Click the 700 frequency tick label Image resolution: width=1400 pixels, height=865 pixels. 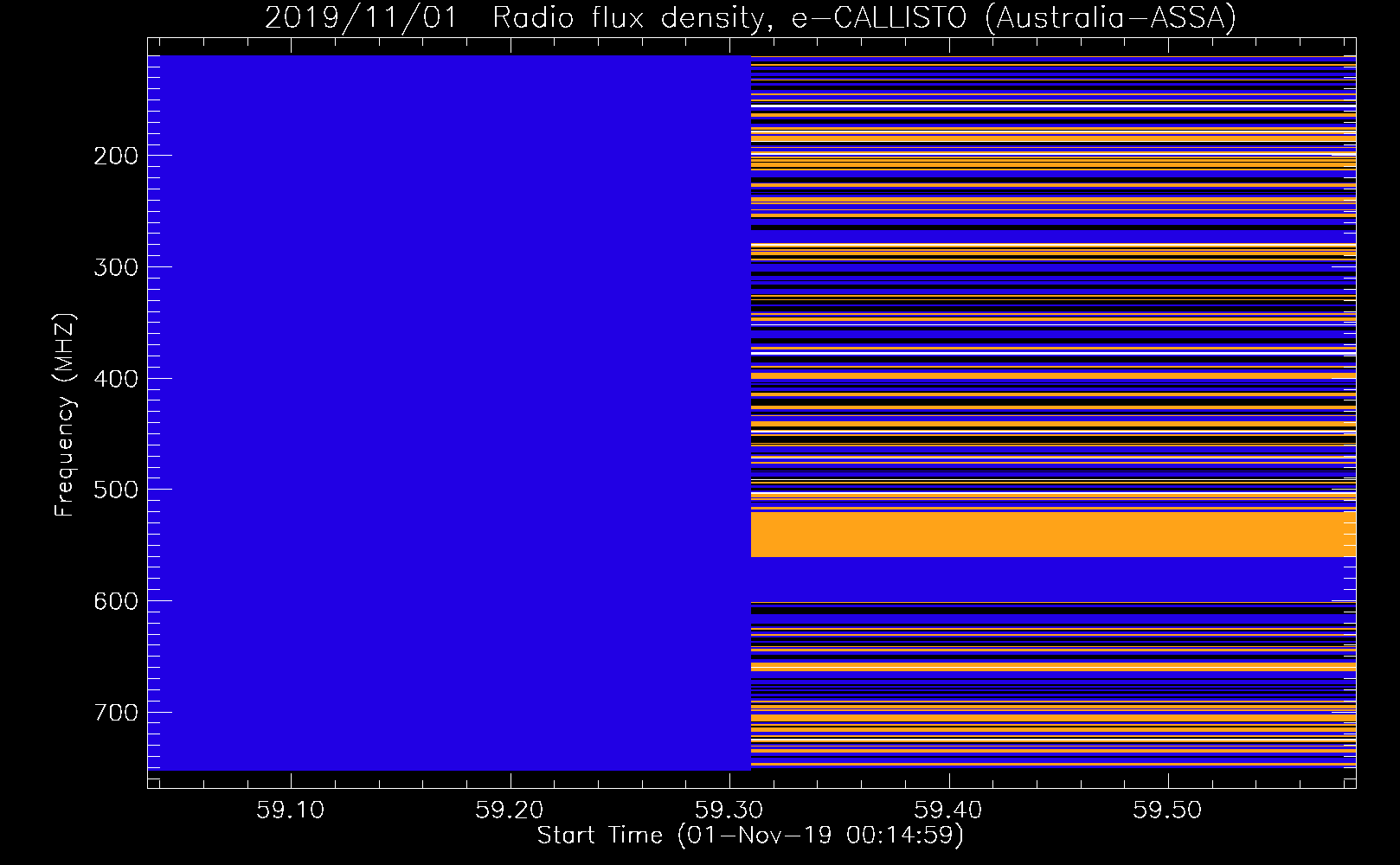point(116,713)
